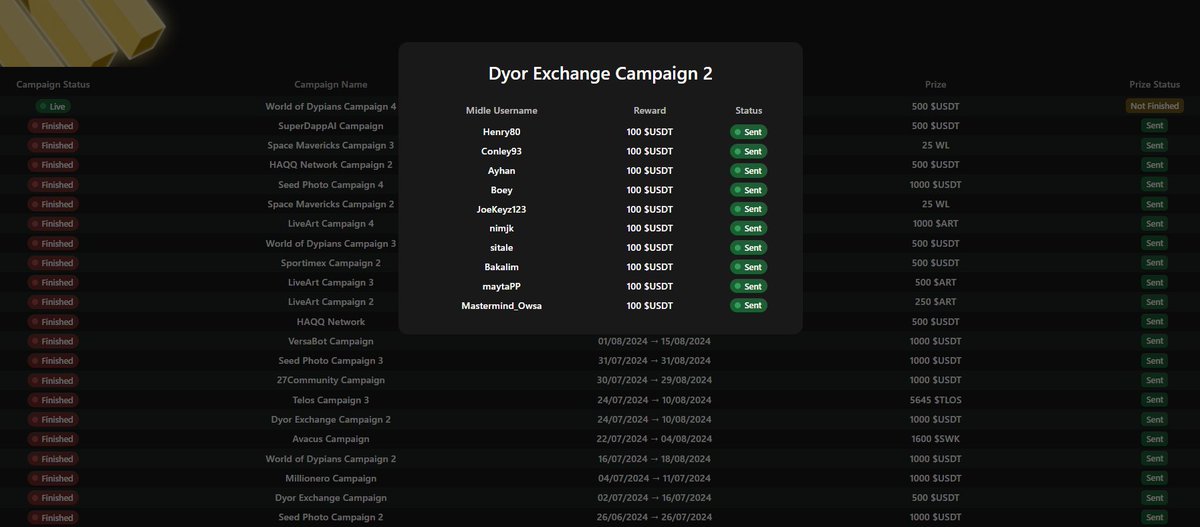Select username Mastermind_Owsa in the popup
This screenshot has width=1200, height=527.
(502, 305)
